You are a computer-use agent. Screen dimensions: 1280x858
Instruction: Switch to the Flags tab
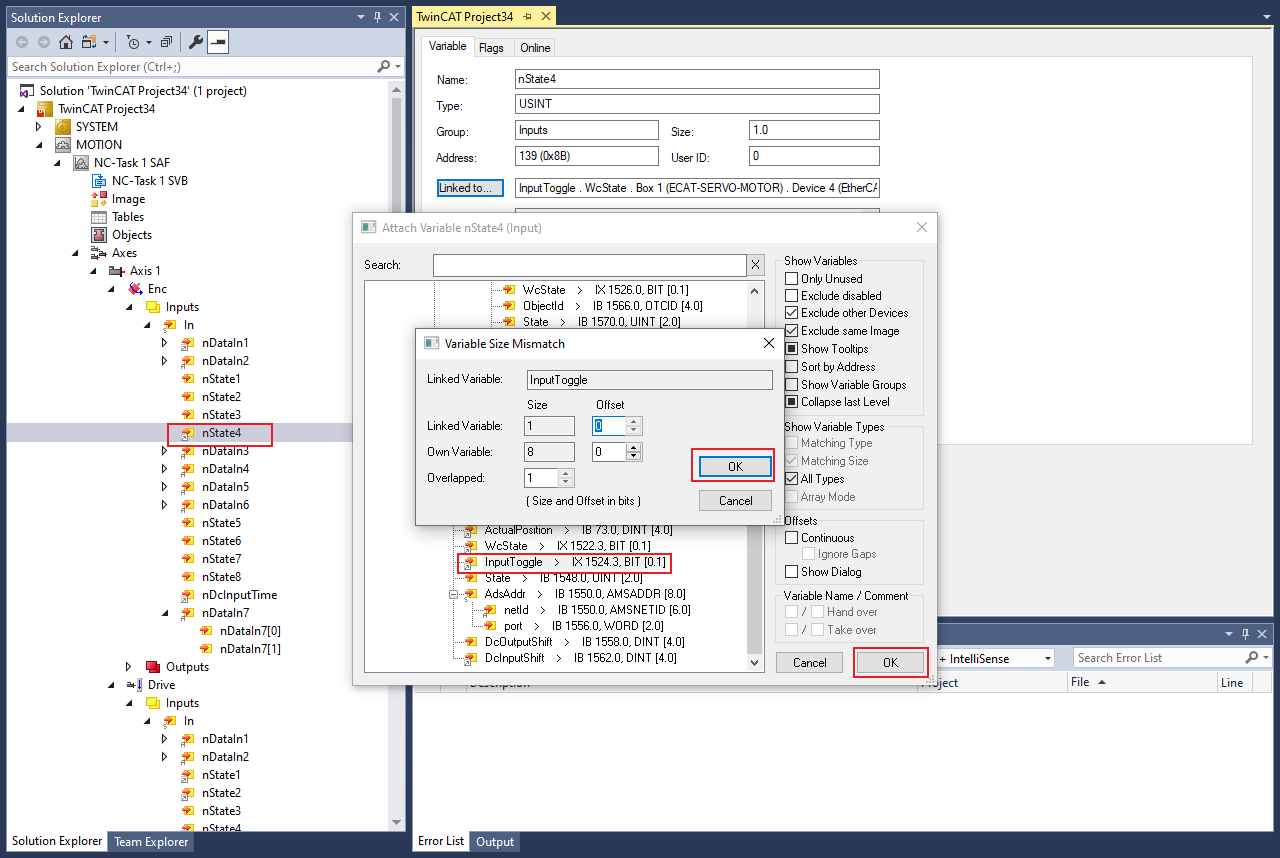click(x=491, y=48)
